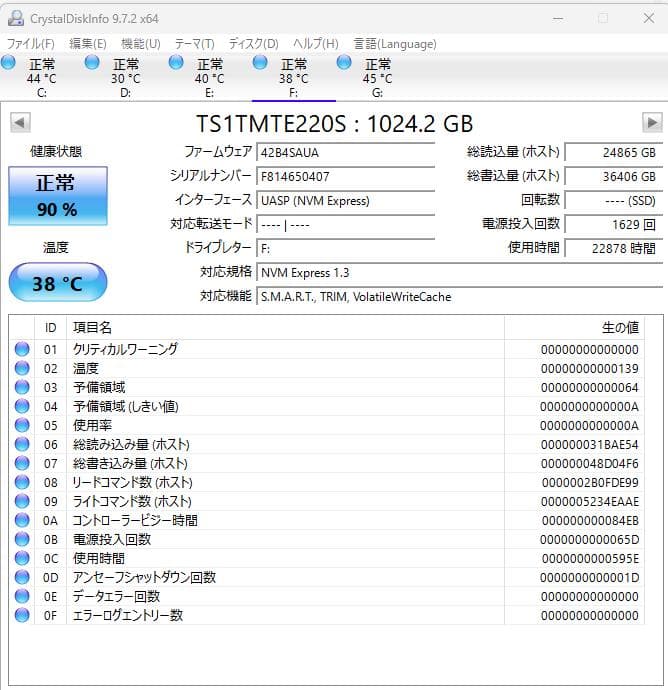Click status orb for 使用率 row
The image size is (668, 690).
pyautogui.click(x=22, y=425)
